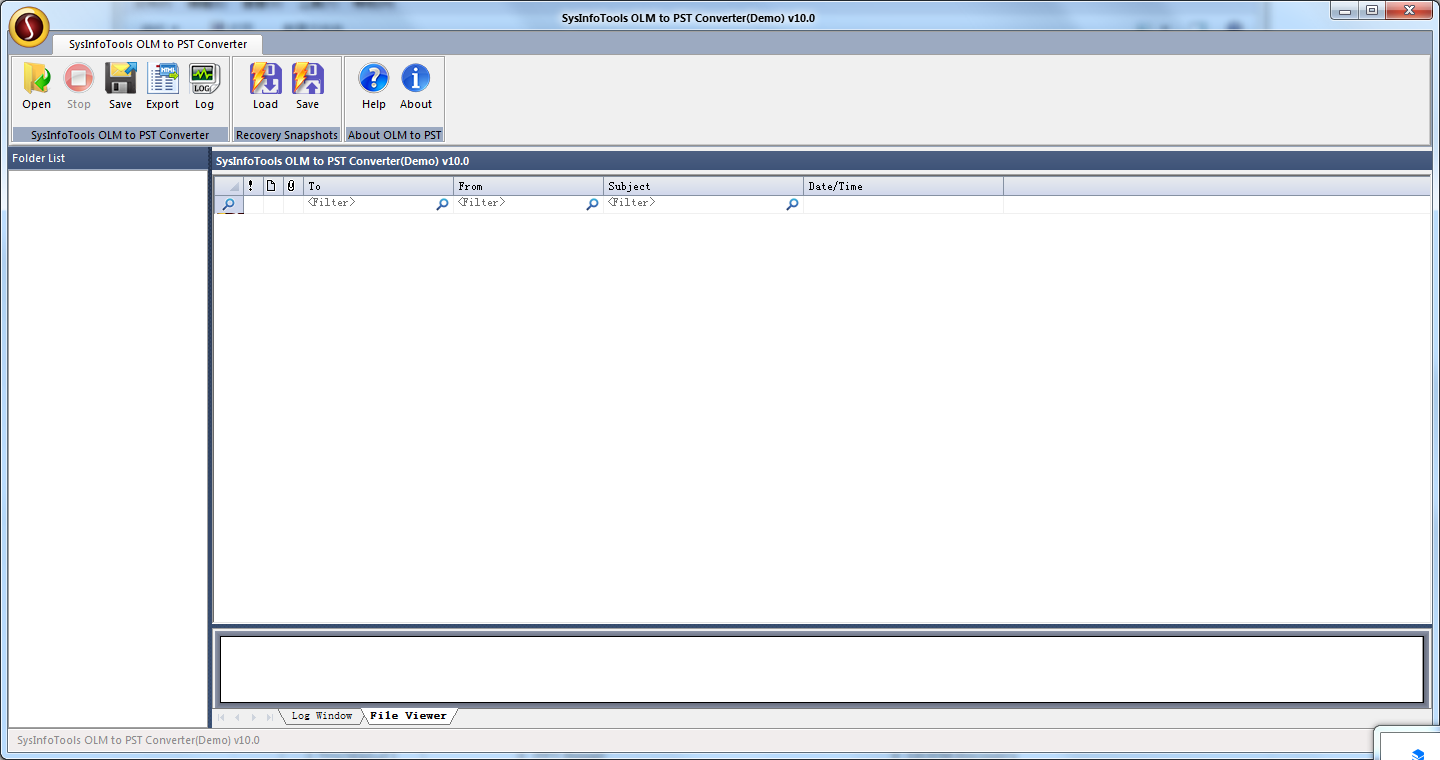Viewport: 1440px width, 760px height.
Task: Click the previous-tab navigation arrow at bottom
Action: point(237,717)
